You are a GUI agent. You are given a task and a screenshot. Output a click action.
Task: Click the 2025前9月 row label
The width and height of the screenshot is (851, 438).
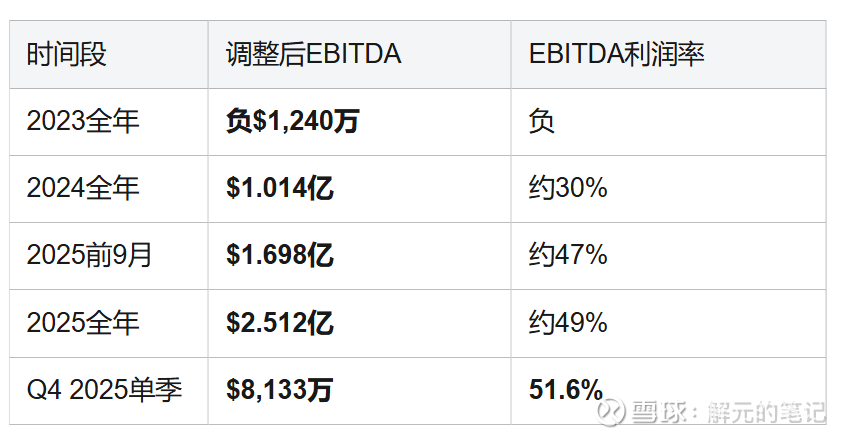[90, 255]
